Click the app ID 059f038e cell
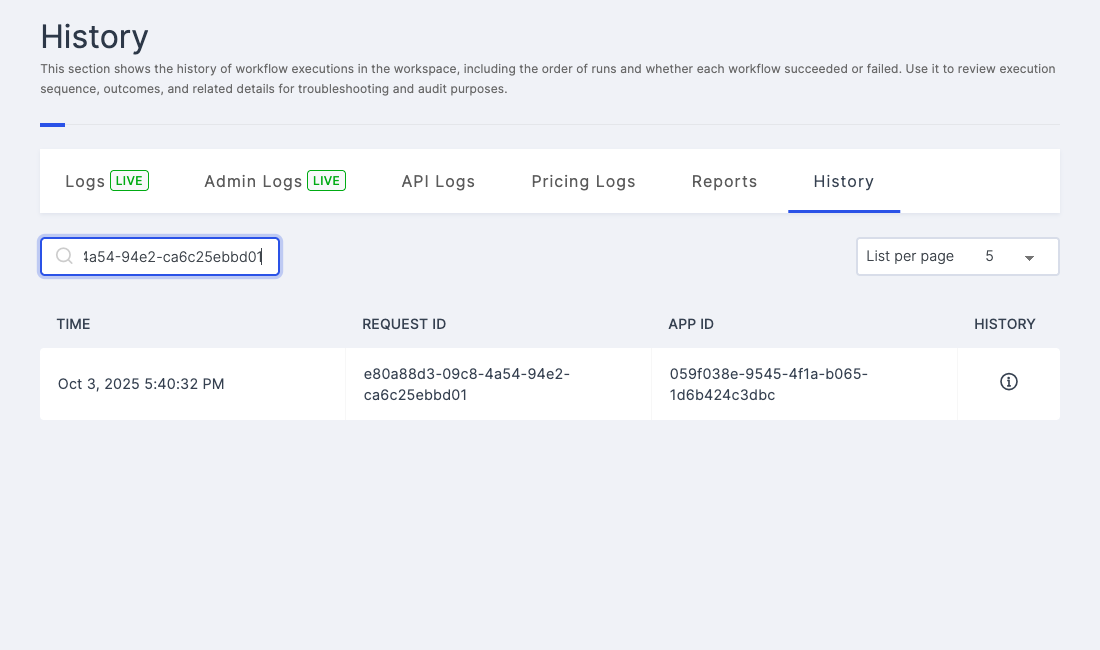 (x=769, y=384)
